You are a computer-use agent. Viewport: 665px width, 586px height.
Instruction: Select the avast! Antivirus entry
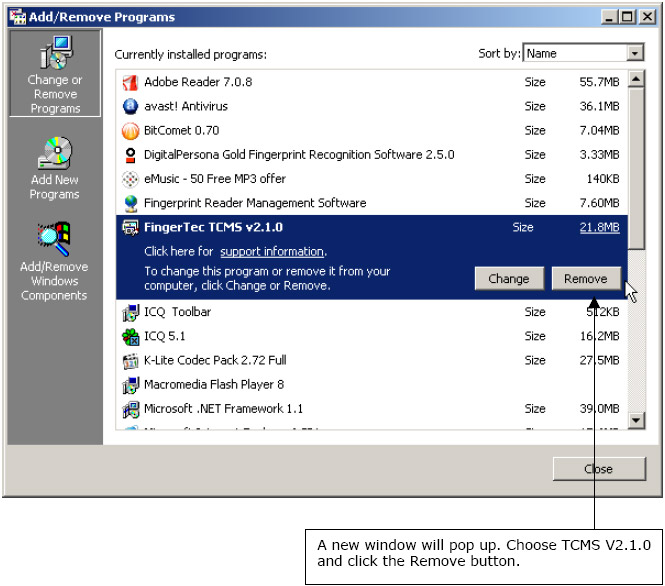(x=372, y=106)
